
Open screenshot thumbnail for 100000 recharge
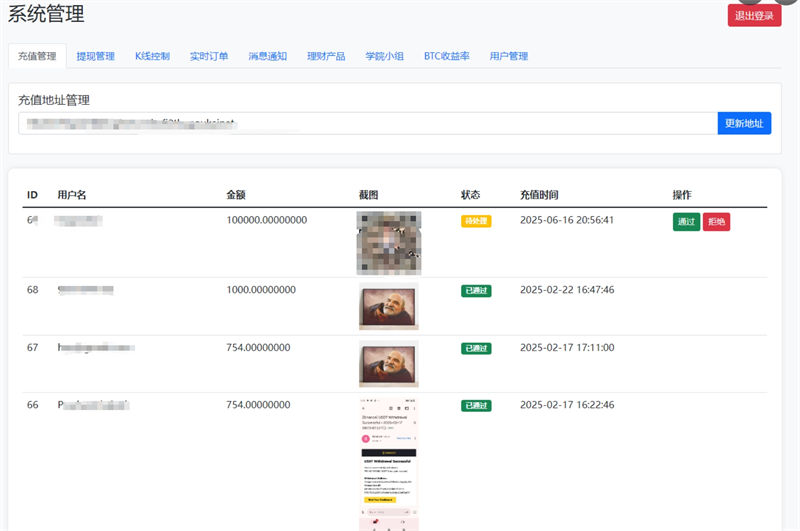(389, 242)
